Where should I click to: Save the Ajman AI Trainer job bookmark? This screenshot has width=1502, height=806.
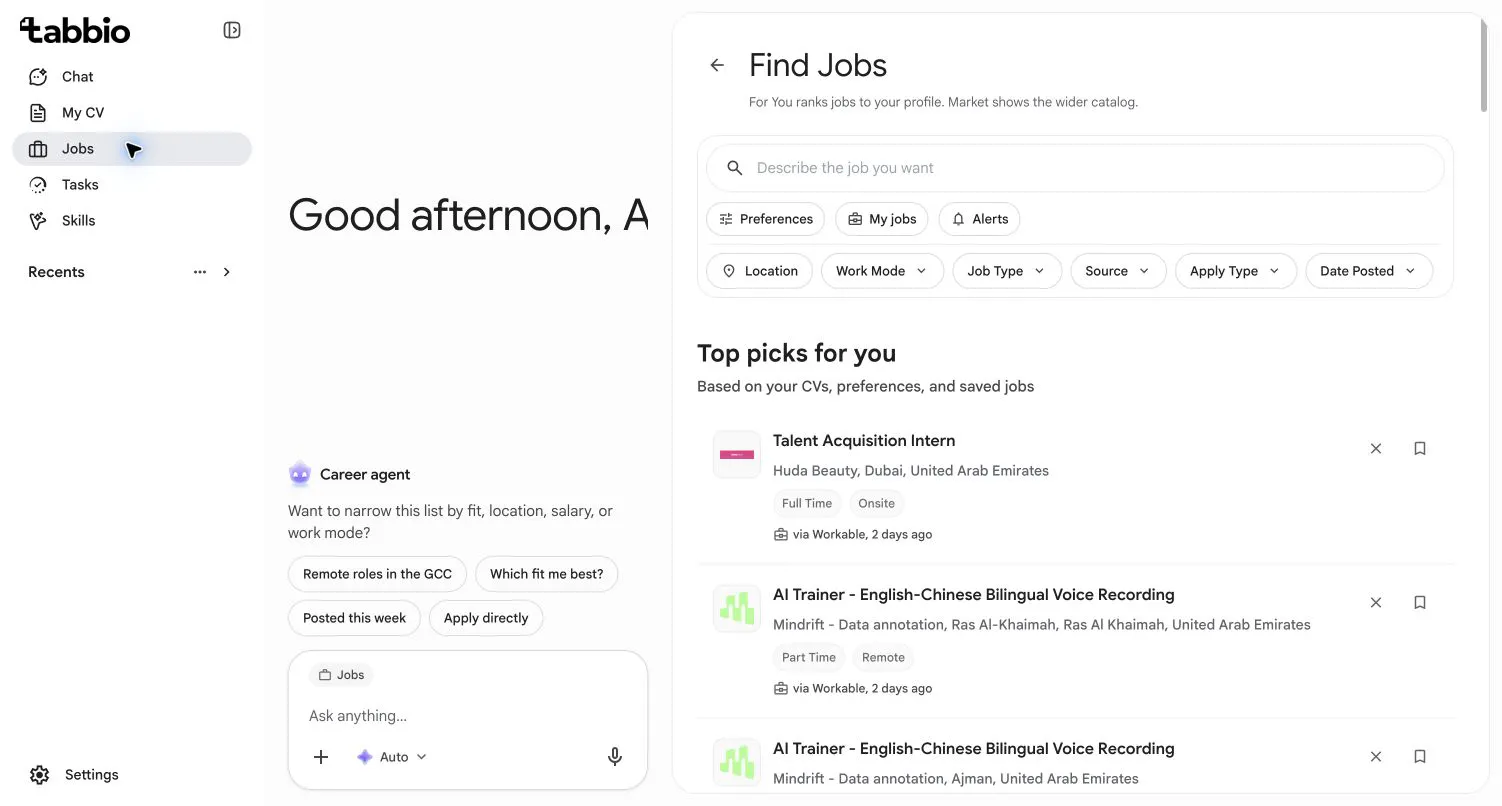[x=1419, y=756]
